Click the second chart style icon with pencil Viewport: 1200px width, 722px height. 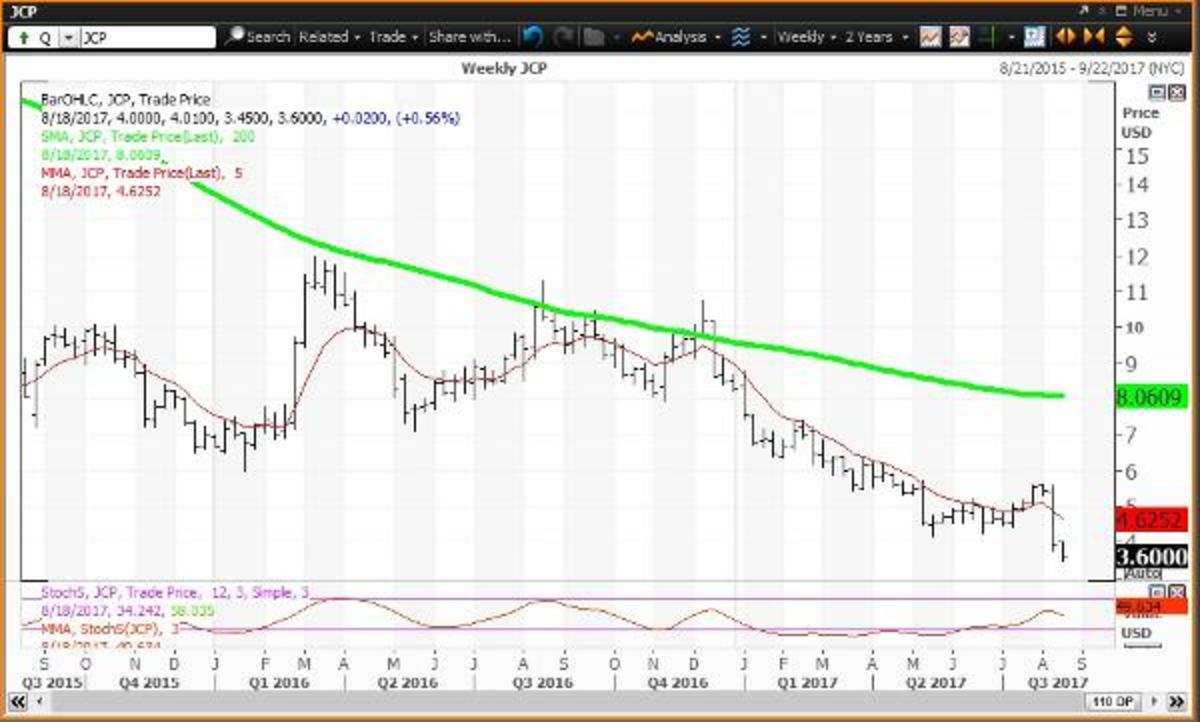[960, 37]
